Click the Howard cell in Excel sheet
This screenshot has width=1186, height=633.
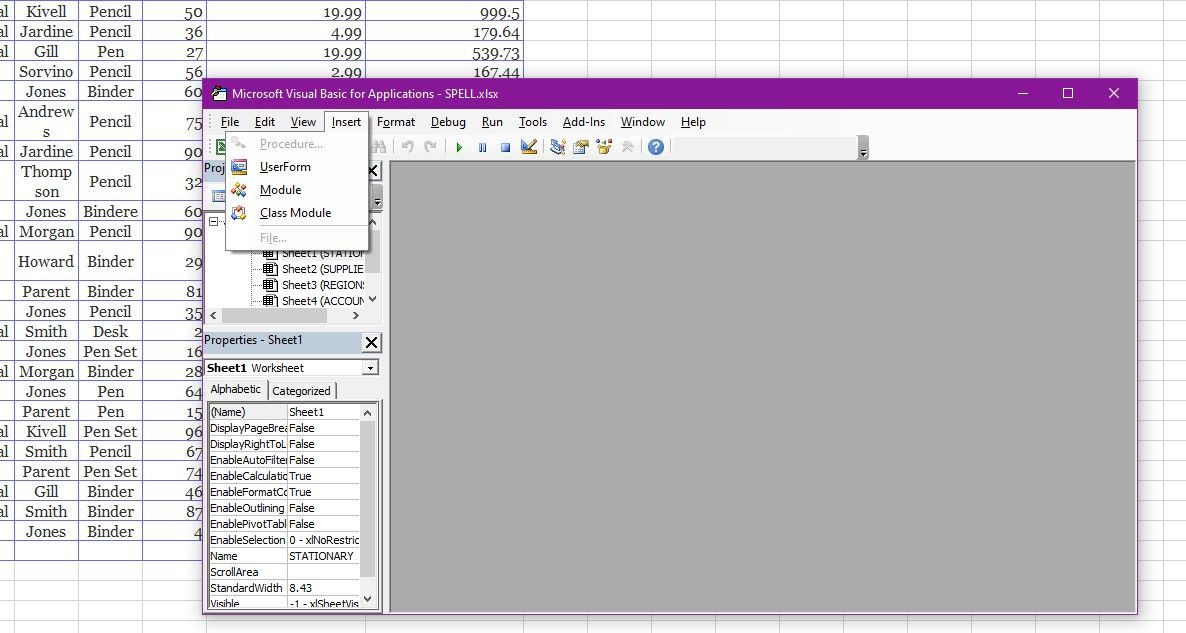pos(46,262)
